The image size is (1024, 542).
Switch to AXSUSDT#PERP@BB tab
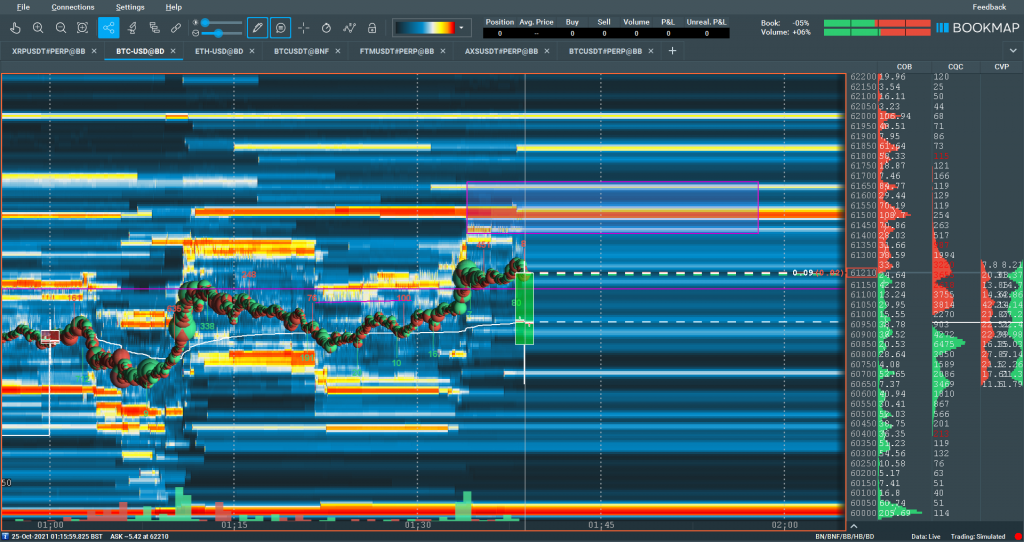click(x=502, y=51)
